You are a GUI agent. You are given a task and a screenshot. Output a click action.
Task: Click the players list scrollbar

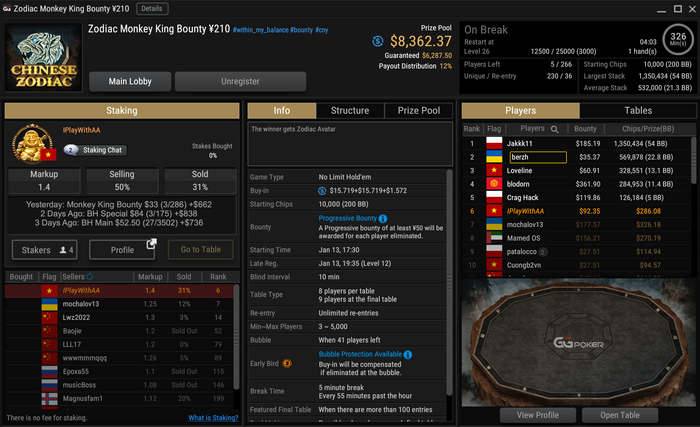point(693,161)
